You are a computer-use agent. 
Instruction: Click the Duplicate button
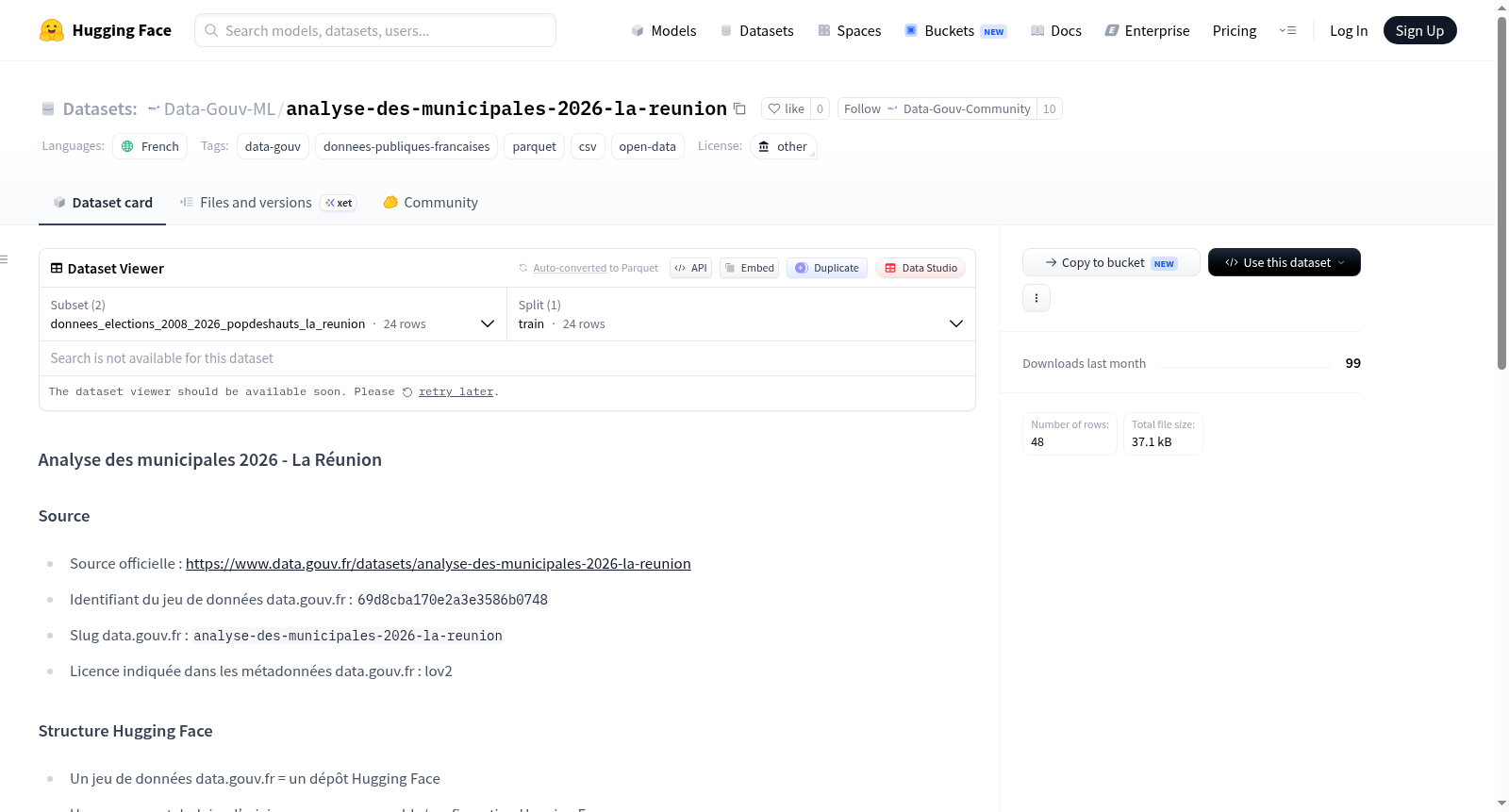coord(826,268)
